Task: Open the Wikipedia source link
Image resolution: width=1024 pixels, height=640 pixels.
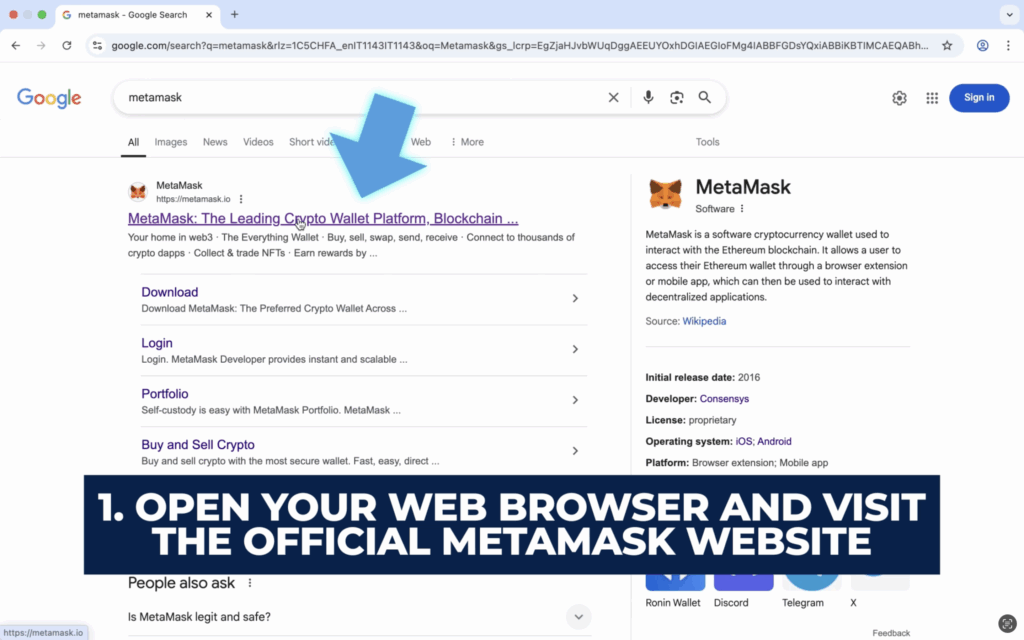Action: point(704,321)
